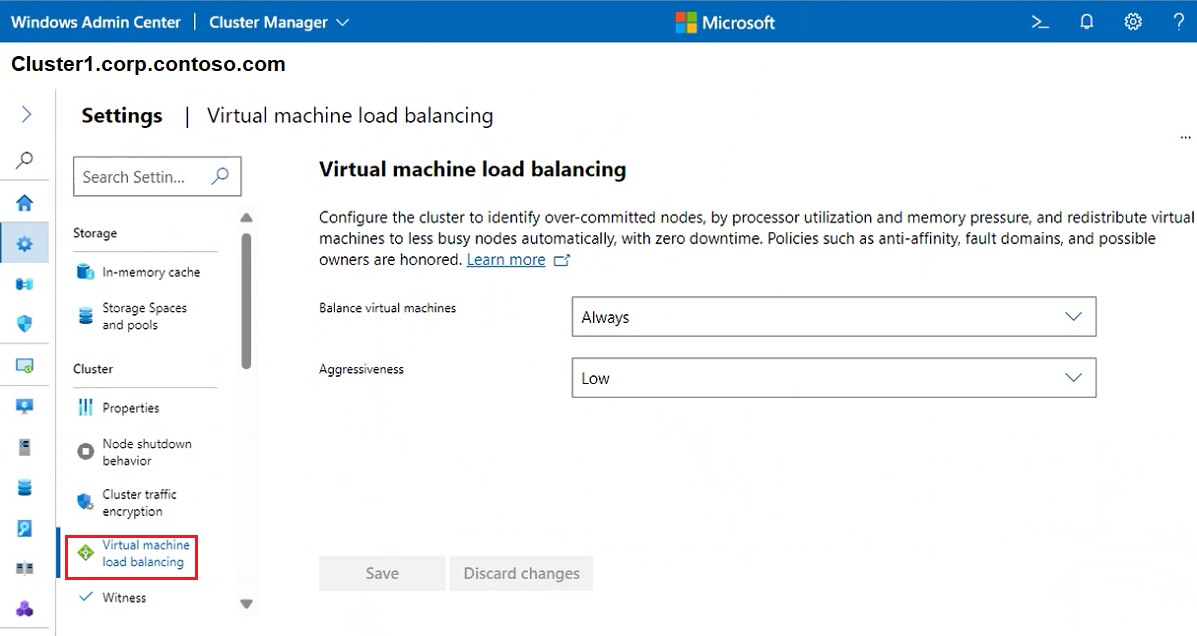1197x636 pixels.
Task: Open the Security shield sidebar icon
Action: pyautogui.click(x=24, y=324)
